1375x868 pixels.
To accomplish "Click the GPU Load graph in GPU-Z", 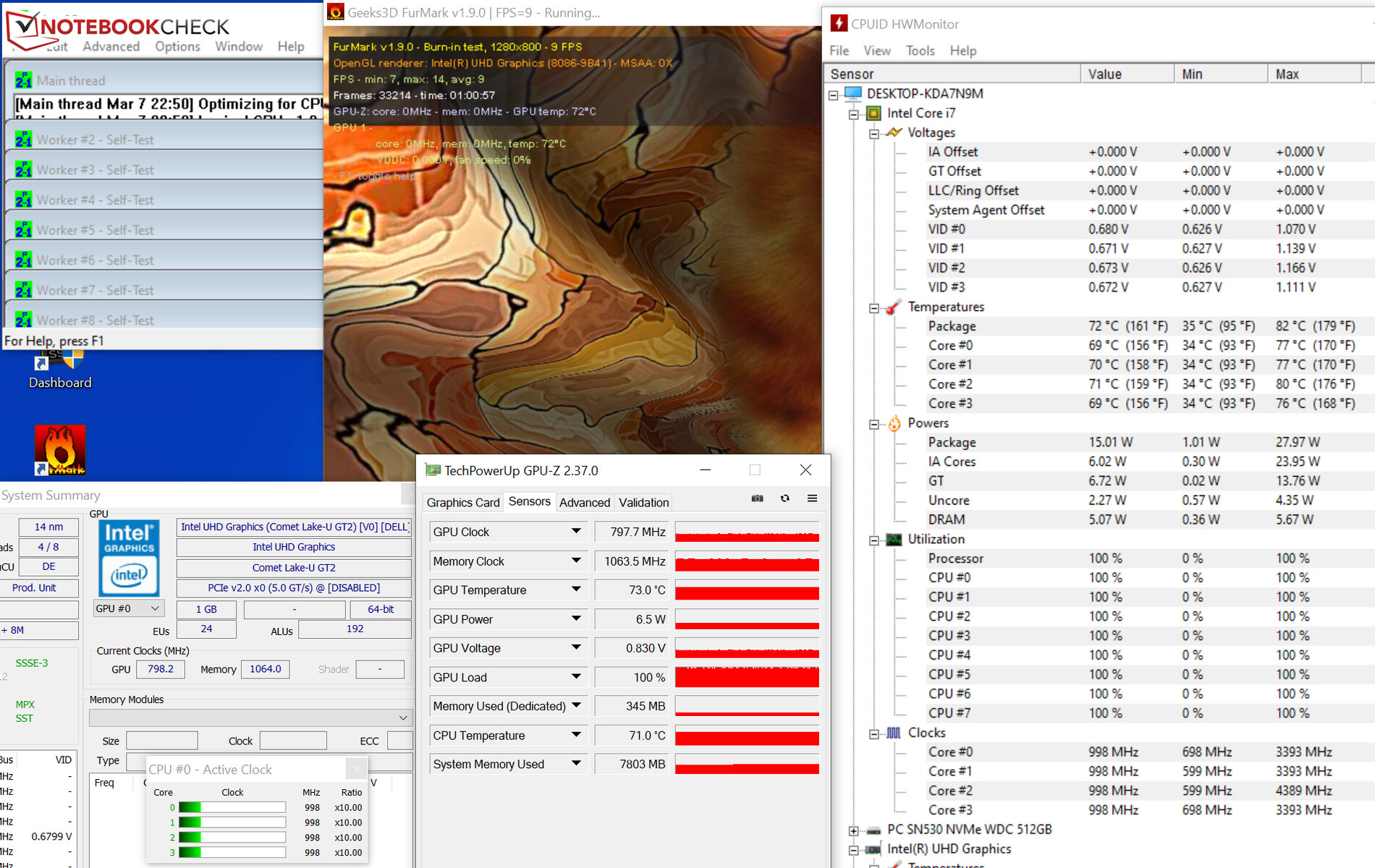I will click(x=747, y=676).
